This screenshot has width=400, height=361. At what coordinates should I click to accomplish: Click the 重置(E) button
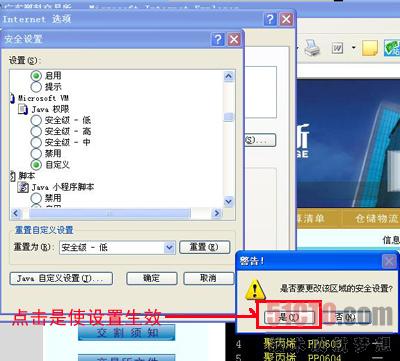205,247
